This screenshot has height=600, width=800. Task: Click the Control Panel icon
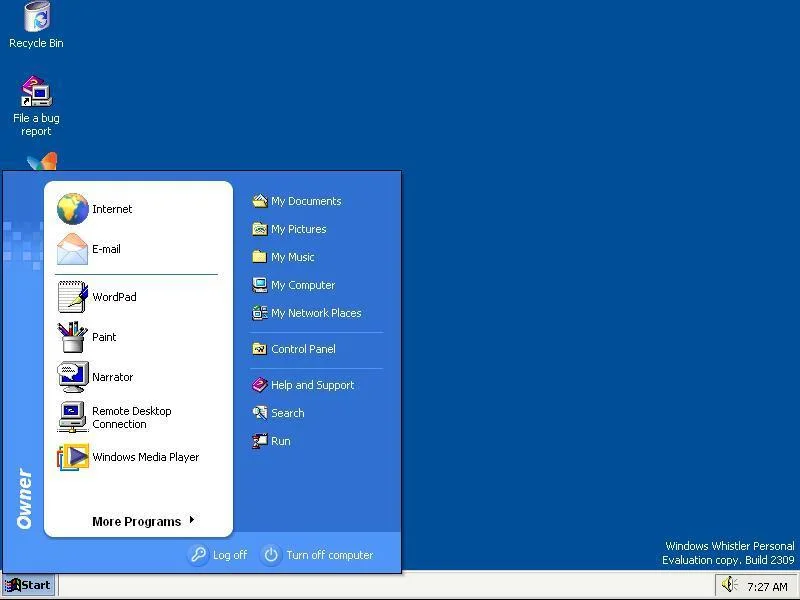[x=260, y=349]
